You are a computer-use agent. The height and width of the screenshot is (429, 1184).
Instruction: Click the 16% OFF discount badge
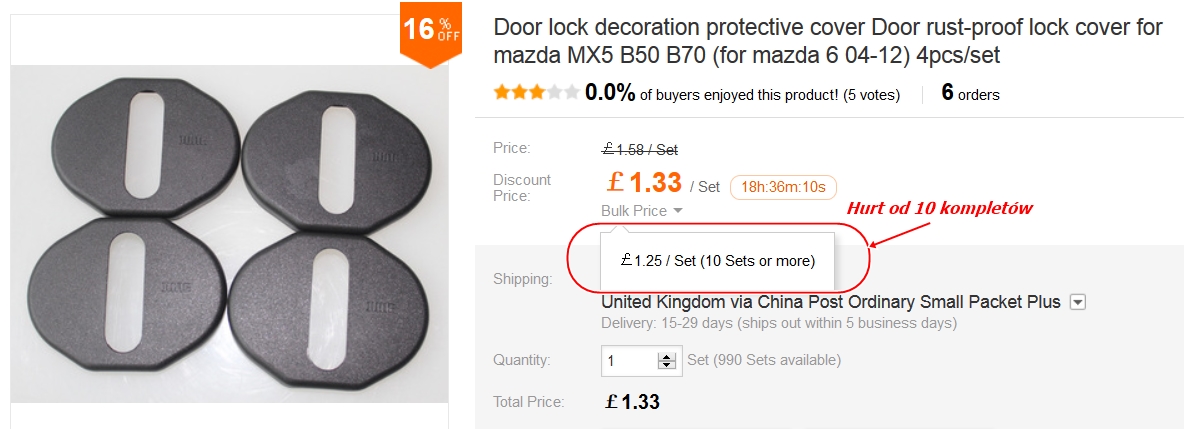430,30
